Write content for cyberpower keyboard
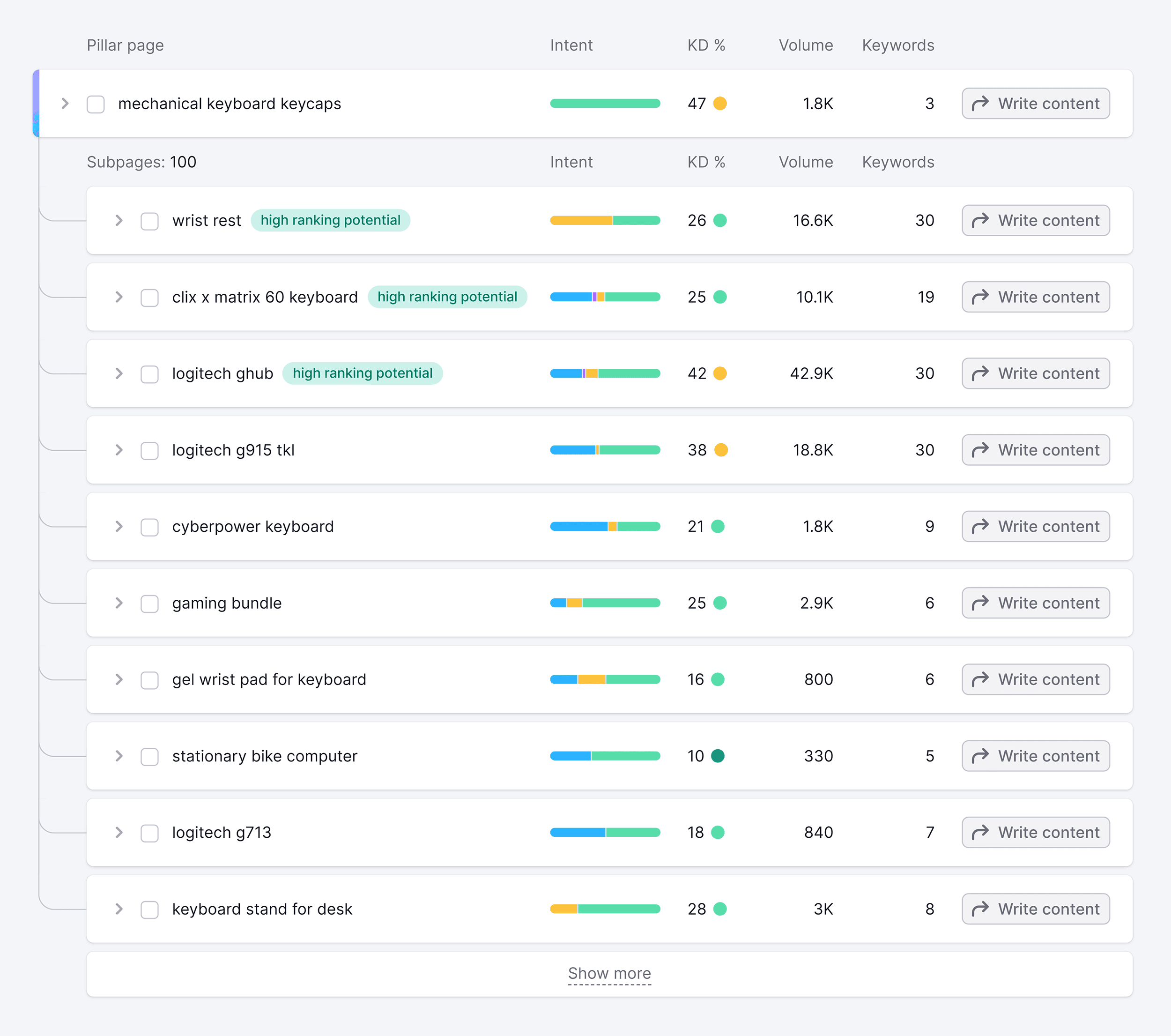1171x1036 pixels. (1035, 527)
